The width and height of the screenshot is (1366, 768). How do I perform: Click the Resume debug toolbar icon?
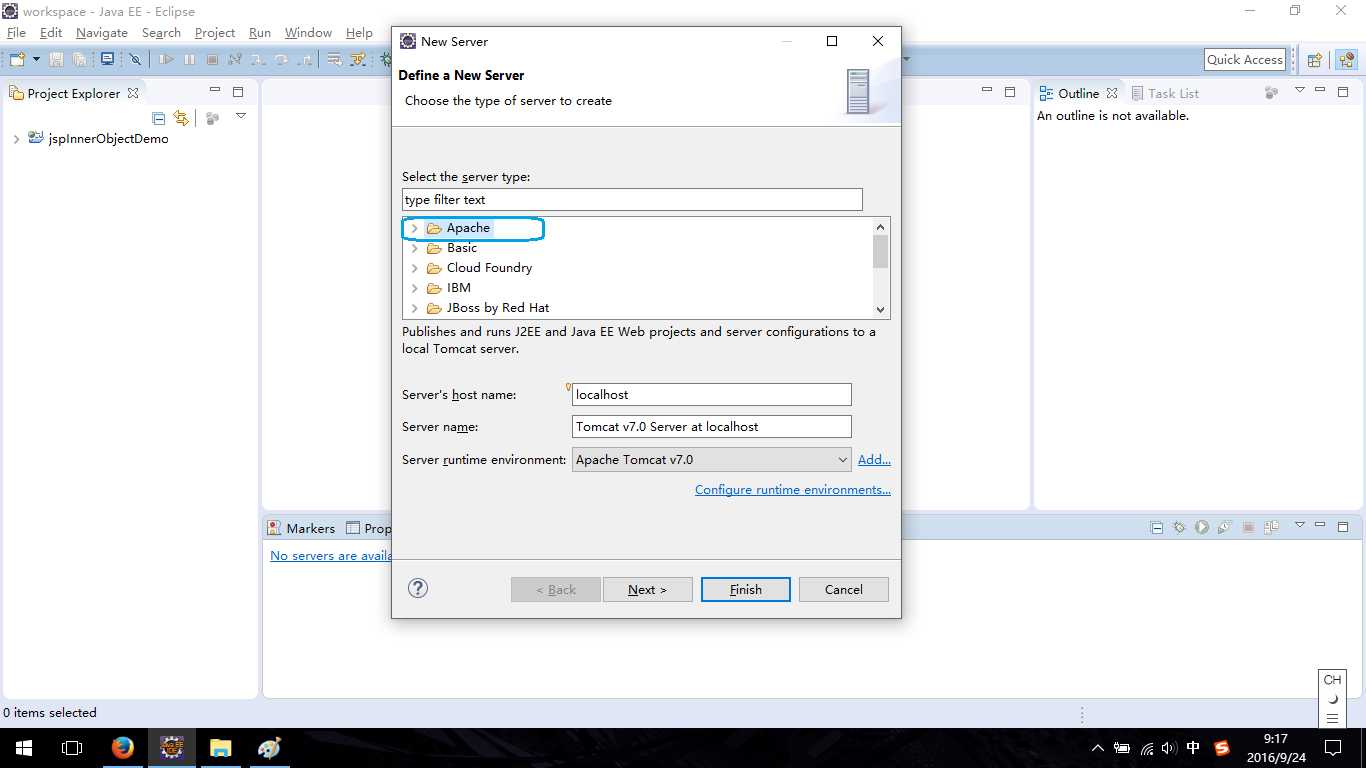click(x=166, y=60)
